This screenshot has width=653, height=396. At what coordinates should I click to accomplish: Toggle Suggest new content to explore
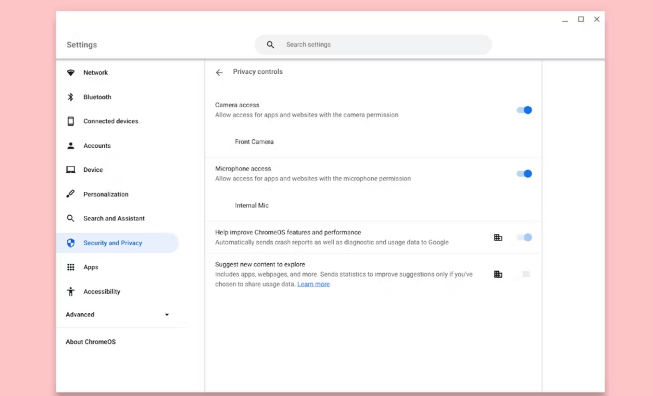tap(524, 274)
